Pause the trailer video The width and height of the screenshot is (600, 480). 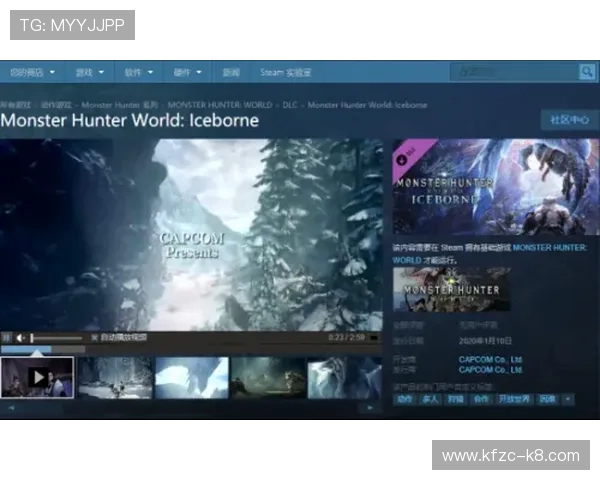pyautogui.click(x=6, y=338)
